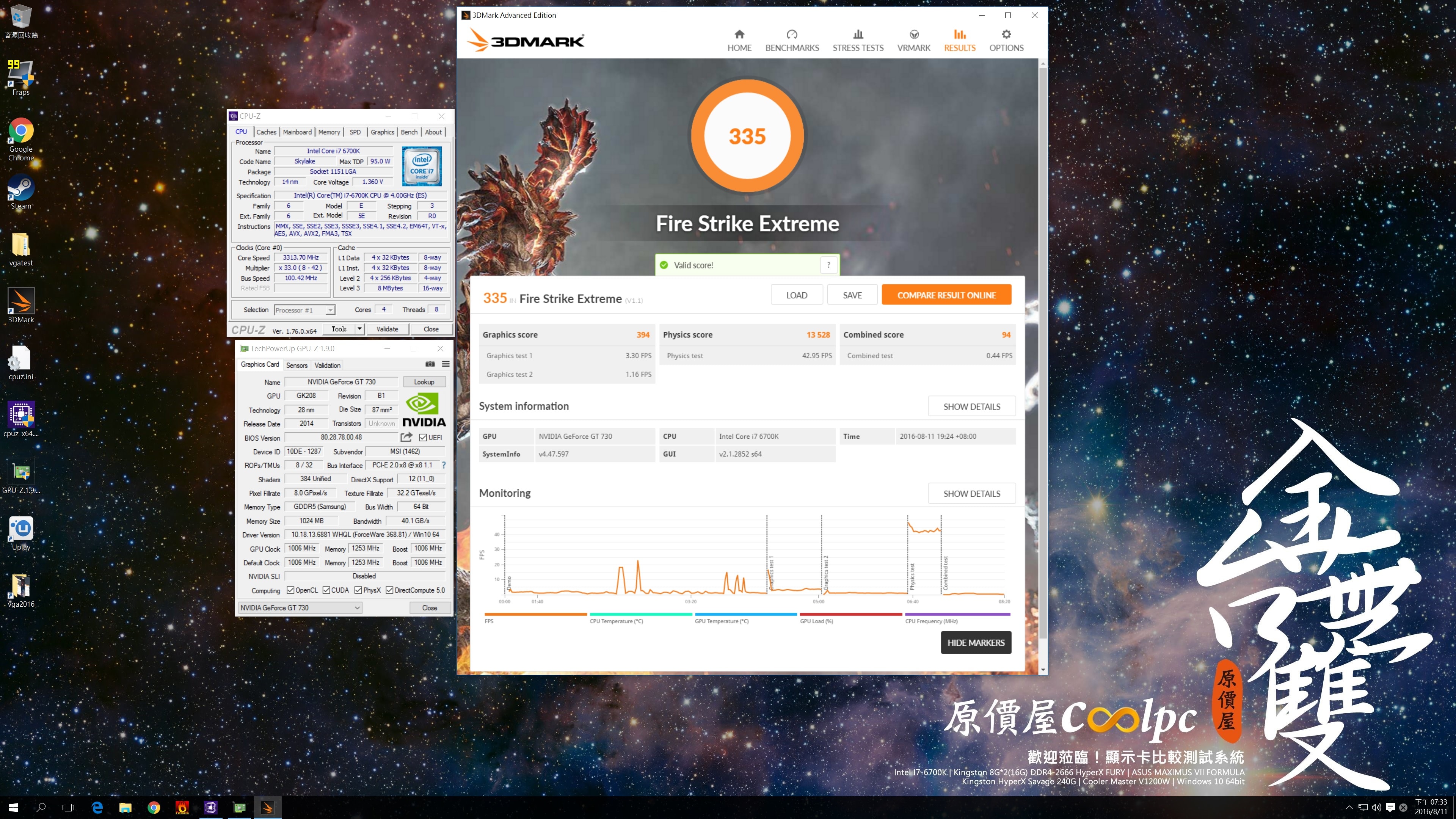Click the 3DMark logo
The image size is (1456, 819).
(x=526, y=40)
